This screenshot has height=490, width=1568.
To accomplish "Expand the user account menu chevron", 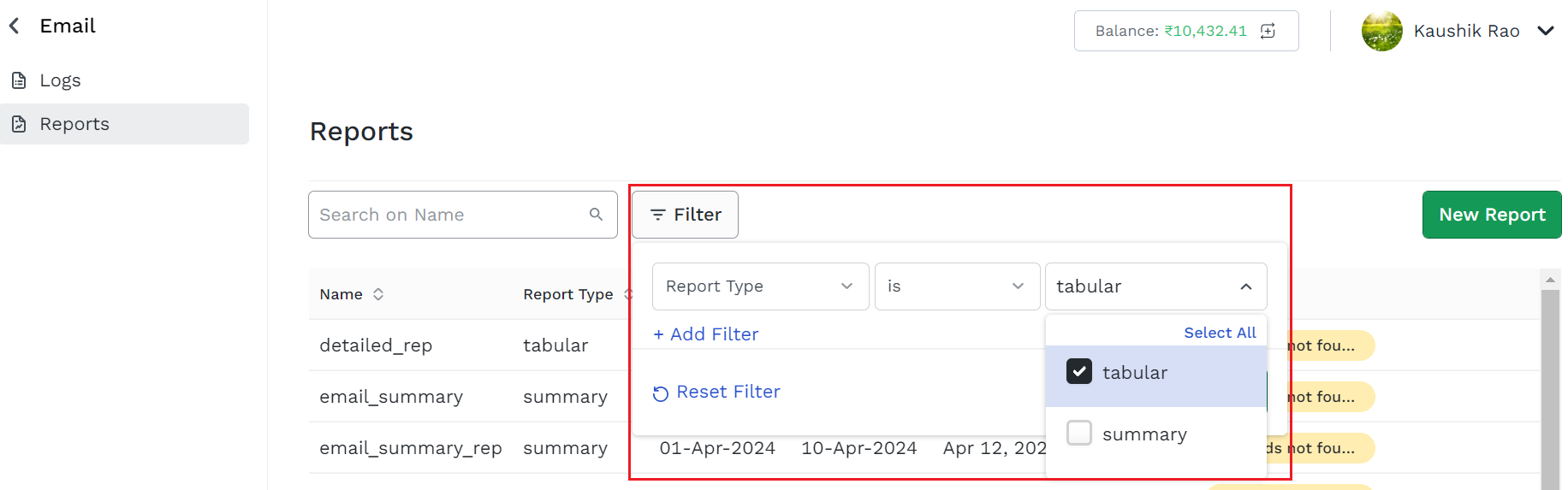I will (1546, 31).
